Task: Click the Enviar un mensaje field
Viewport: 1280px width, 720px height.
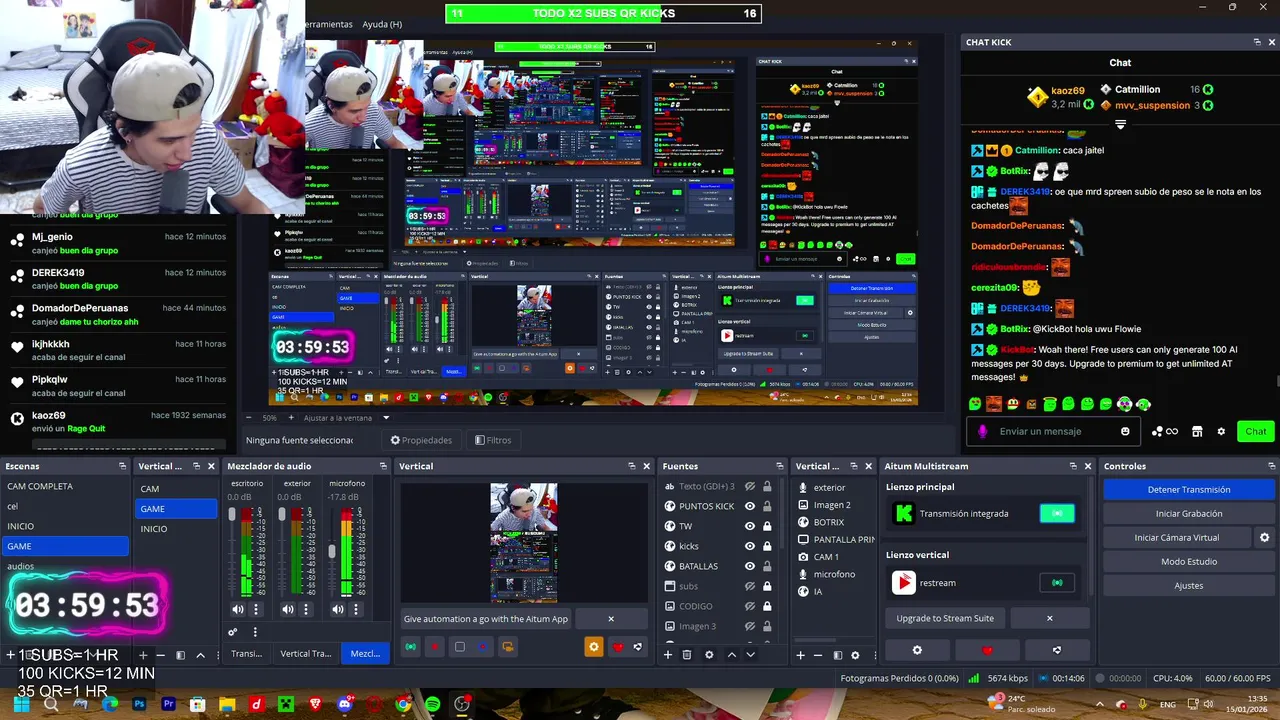Action: click(1054, 432)
